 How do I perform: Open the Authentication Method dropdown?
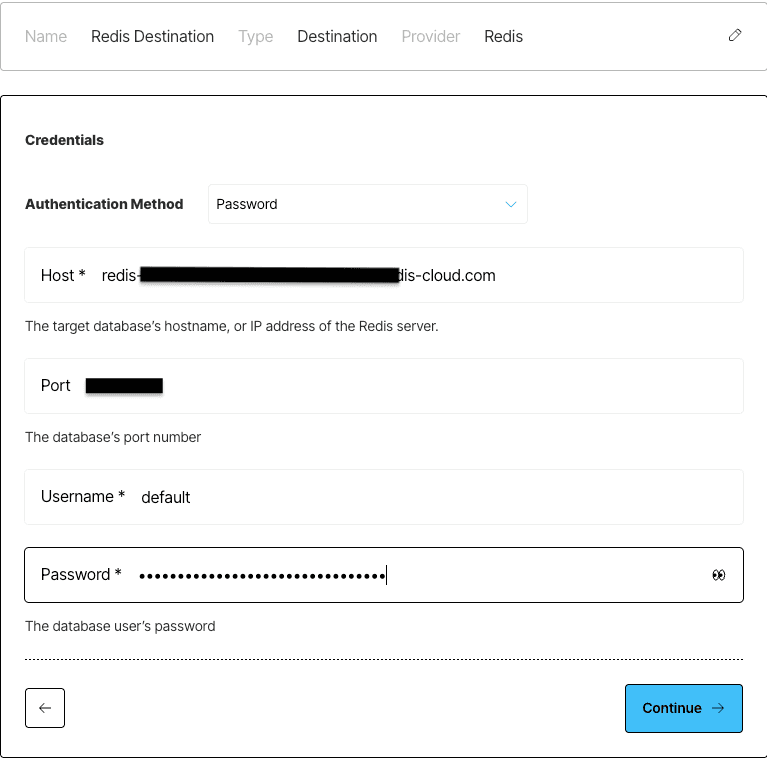click(368, 204)
